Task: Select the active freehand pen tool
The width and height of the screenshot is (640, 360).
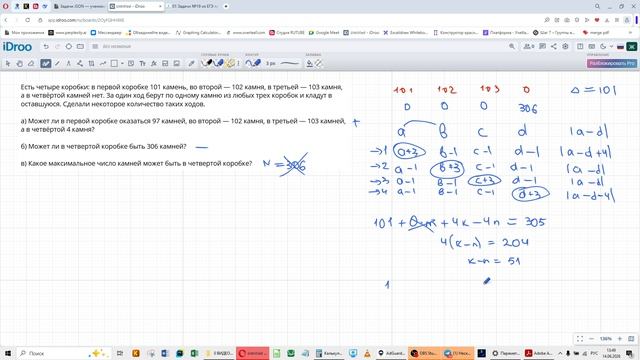Action: pyautogui.click(x=46, y=63)
